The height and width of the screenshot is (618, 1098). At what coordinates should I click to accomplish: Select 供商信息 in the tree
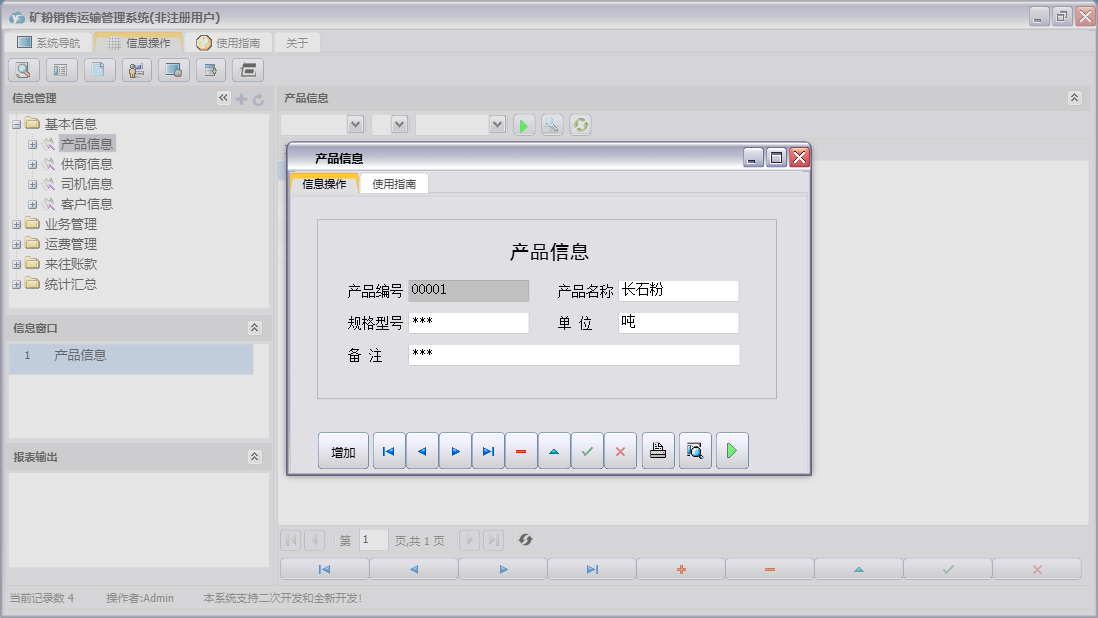coord(86,164)
